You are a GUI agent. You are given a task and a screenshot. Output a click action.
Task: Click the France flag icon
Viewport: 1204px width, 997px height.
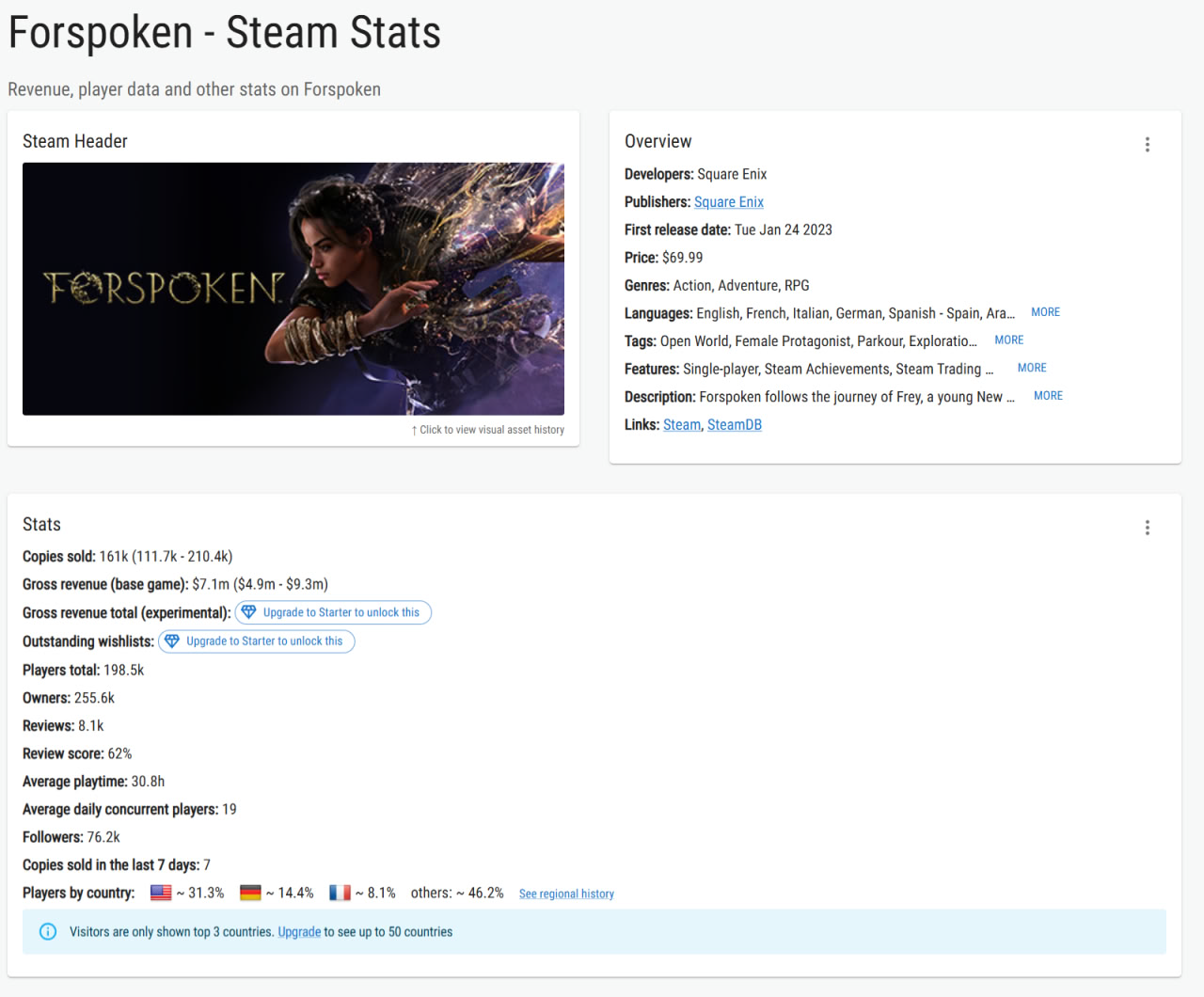click(x=340, y=893)
